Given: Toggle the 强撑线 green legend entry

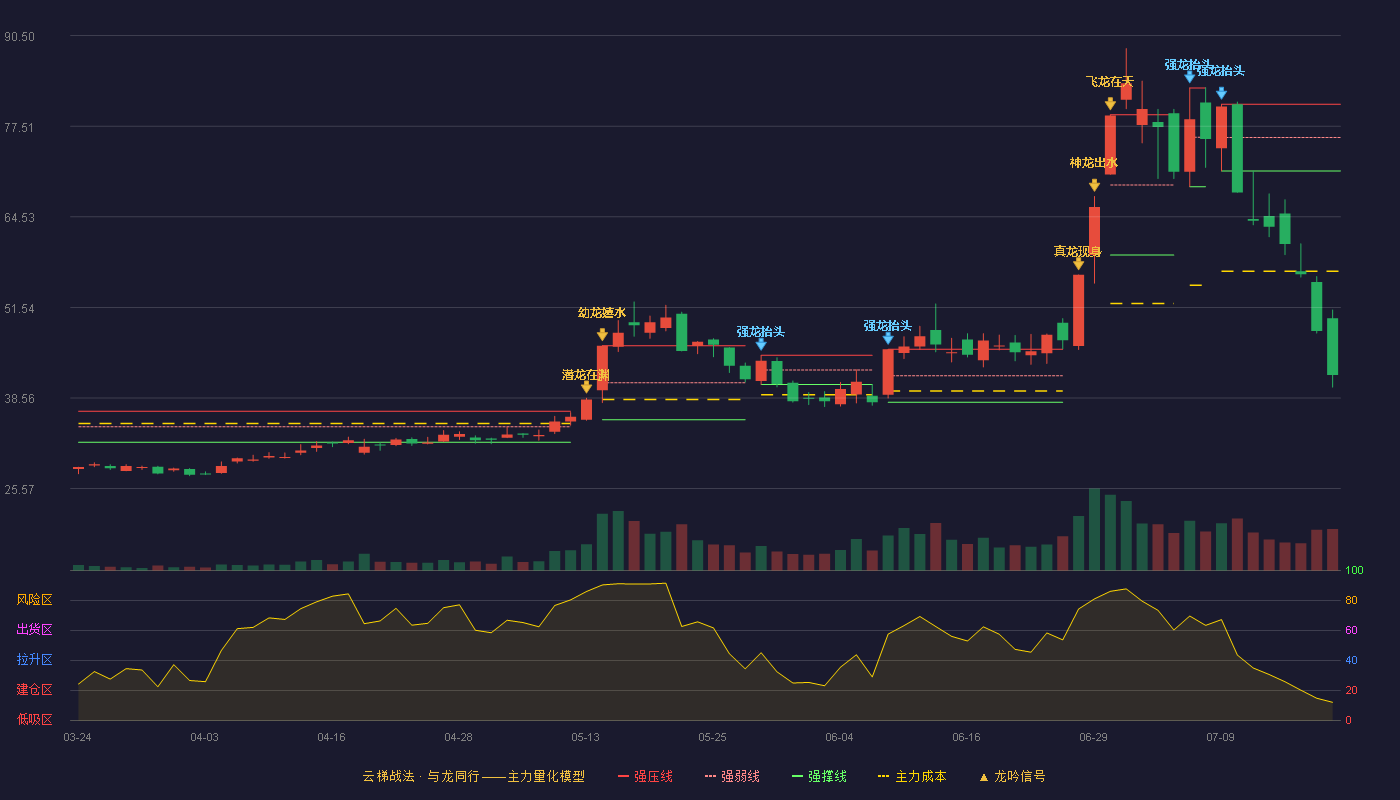Looking at the screenshot, I should coord(819,776).
